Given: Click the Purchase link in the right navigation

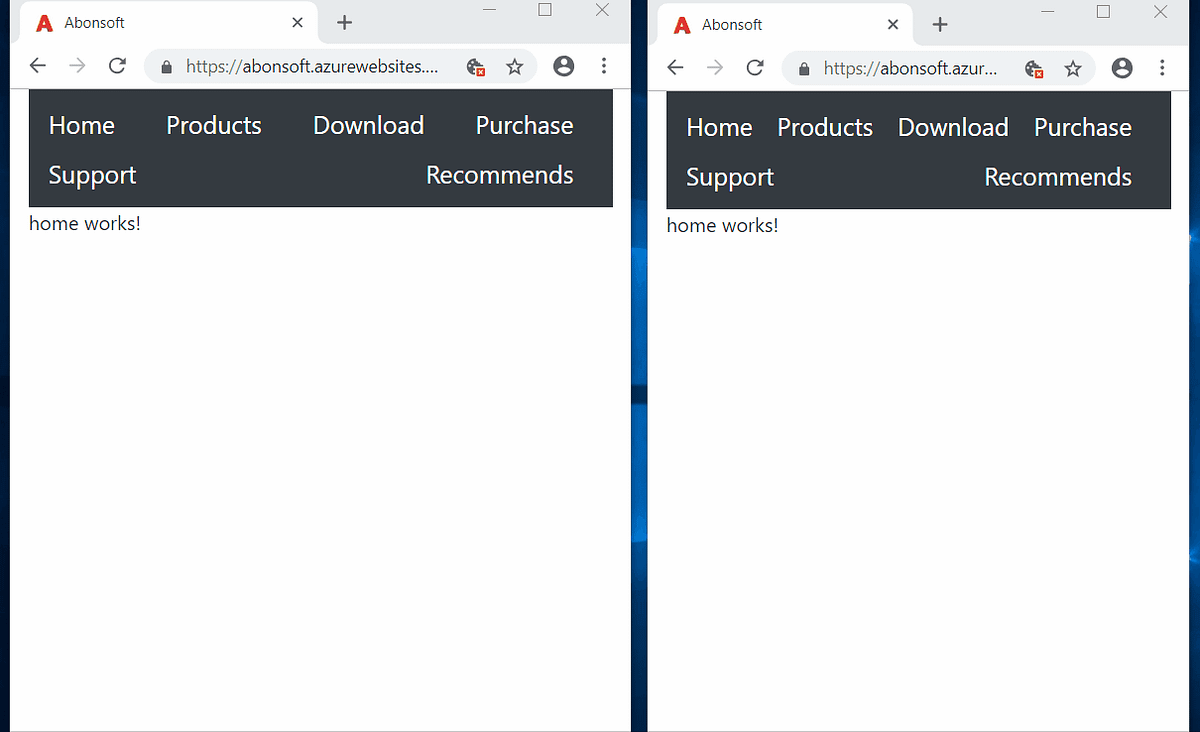Looking at the screenshot, I should 1083,127.
